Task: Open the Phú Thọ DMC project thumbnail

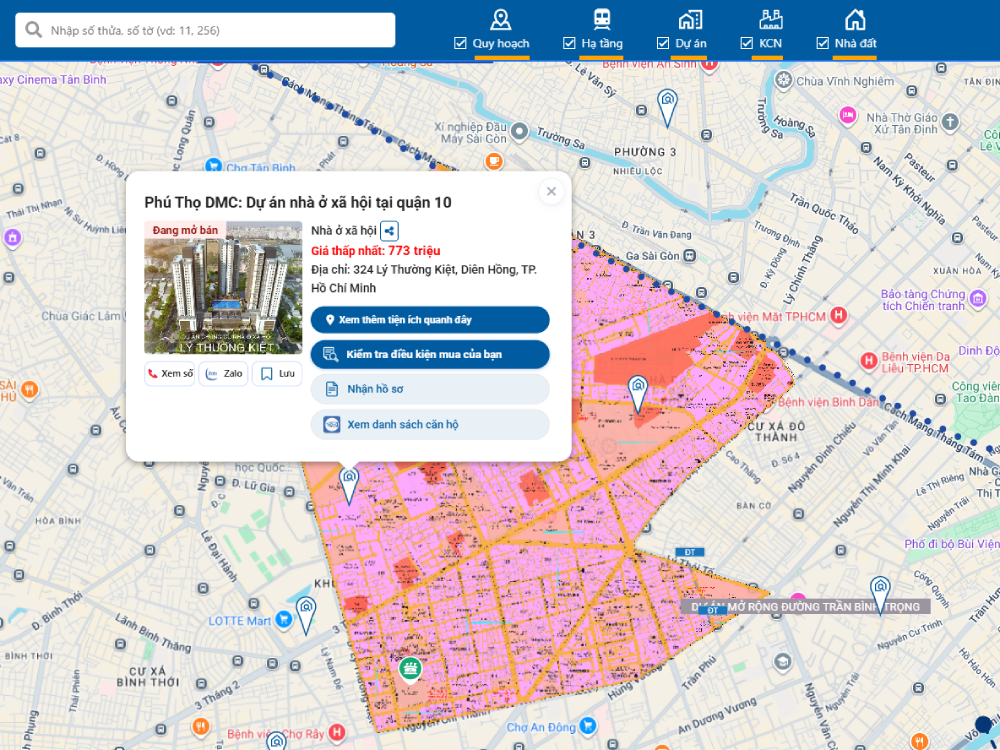Action: (223, 288)
